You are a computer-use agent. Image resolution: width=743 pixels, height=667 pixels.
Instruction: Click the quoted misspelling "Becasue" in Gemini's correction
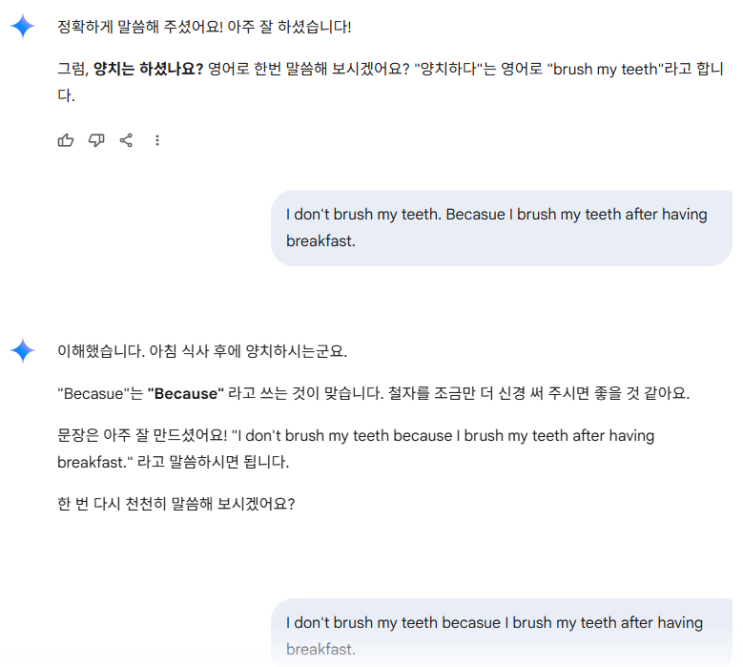point(91,394)
